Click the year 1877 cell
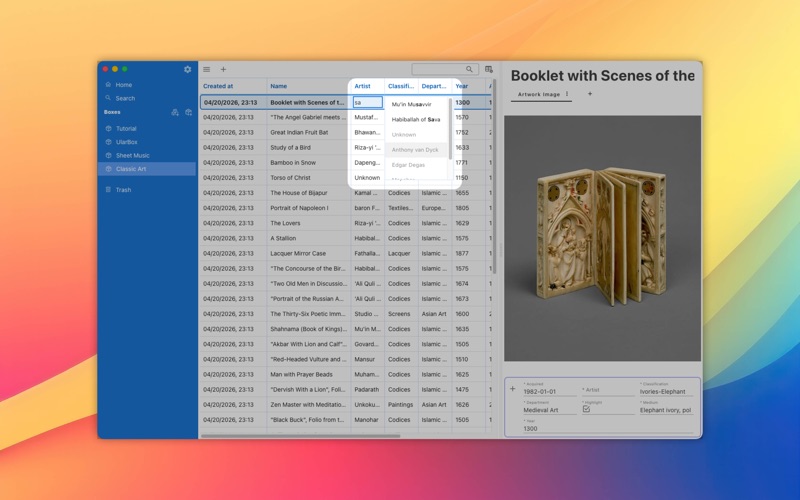This screenshot has width=800, height=500. [469, 254]
